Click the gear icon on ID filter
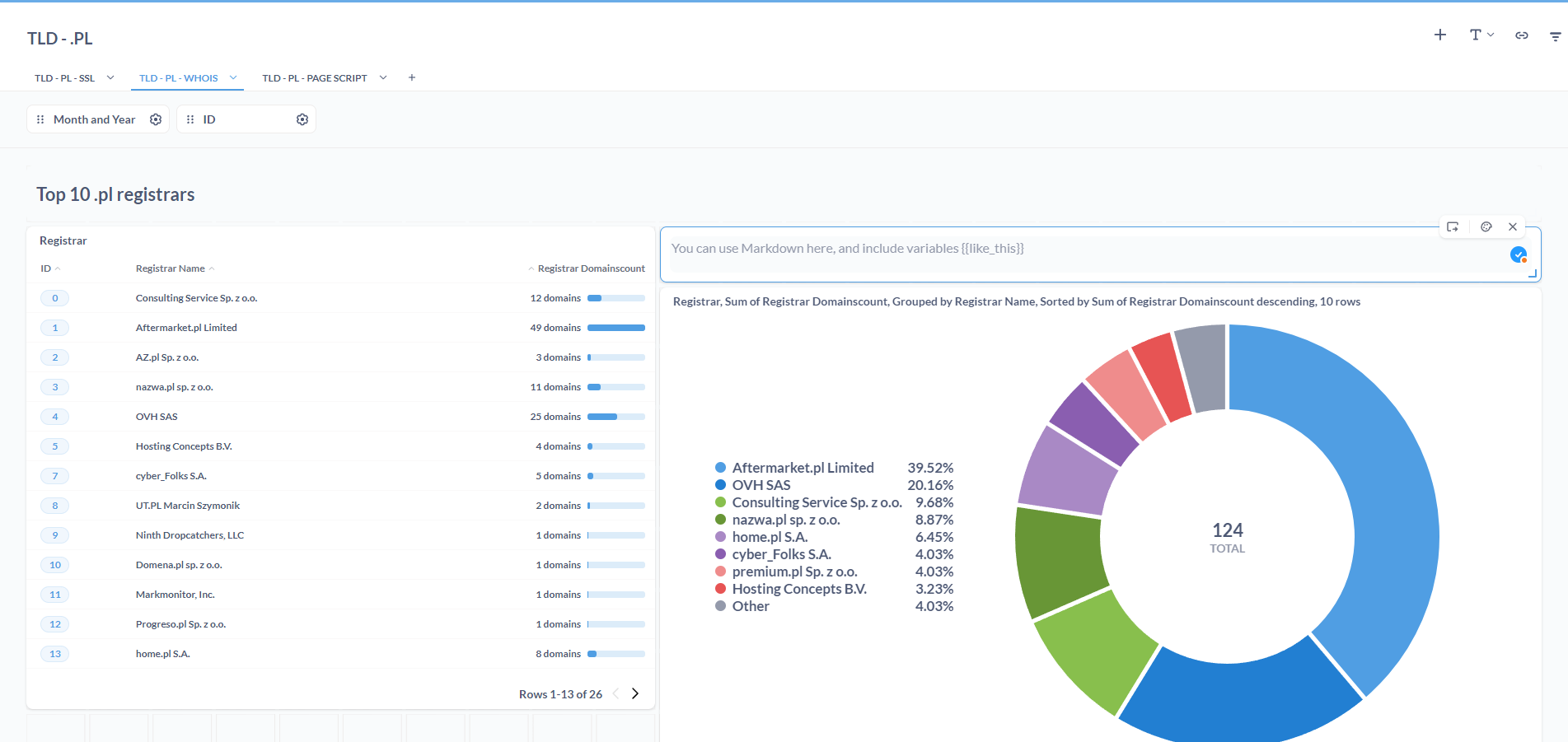This screenshot has width=1568, height=742. (x=302, y=119)
